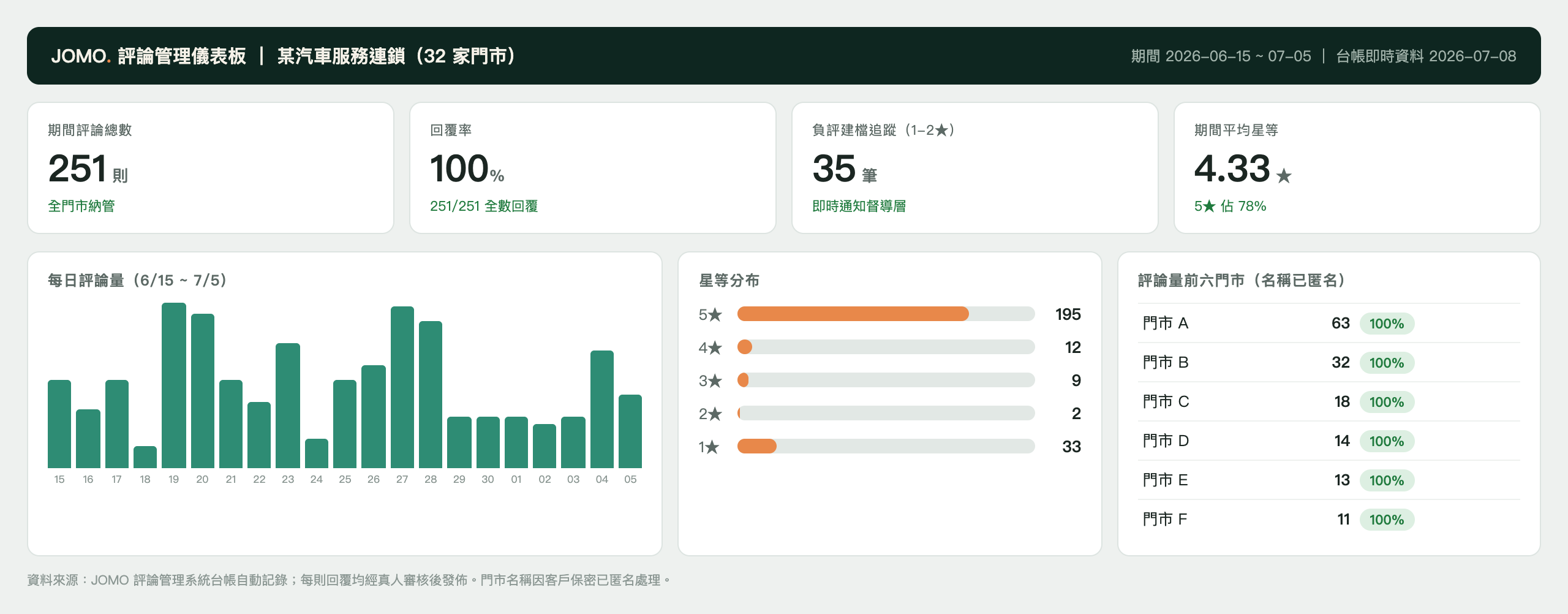1568x614 pixels.
Task: Click the shortest bar for date 18
Action: (145, 457)
